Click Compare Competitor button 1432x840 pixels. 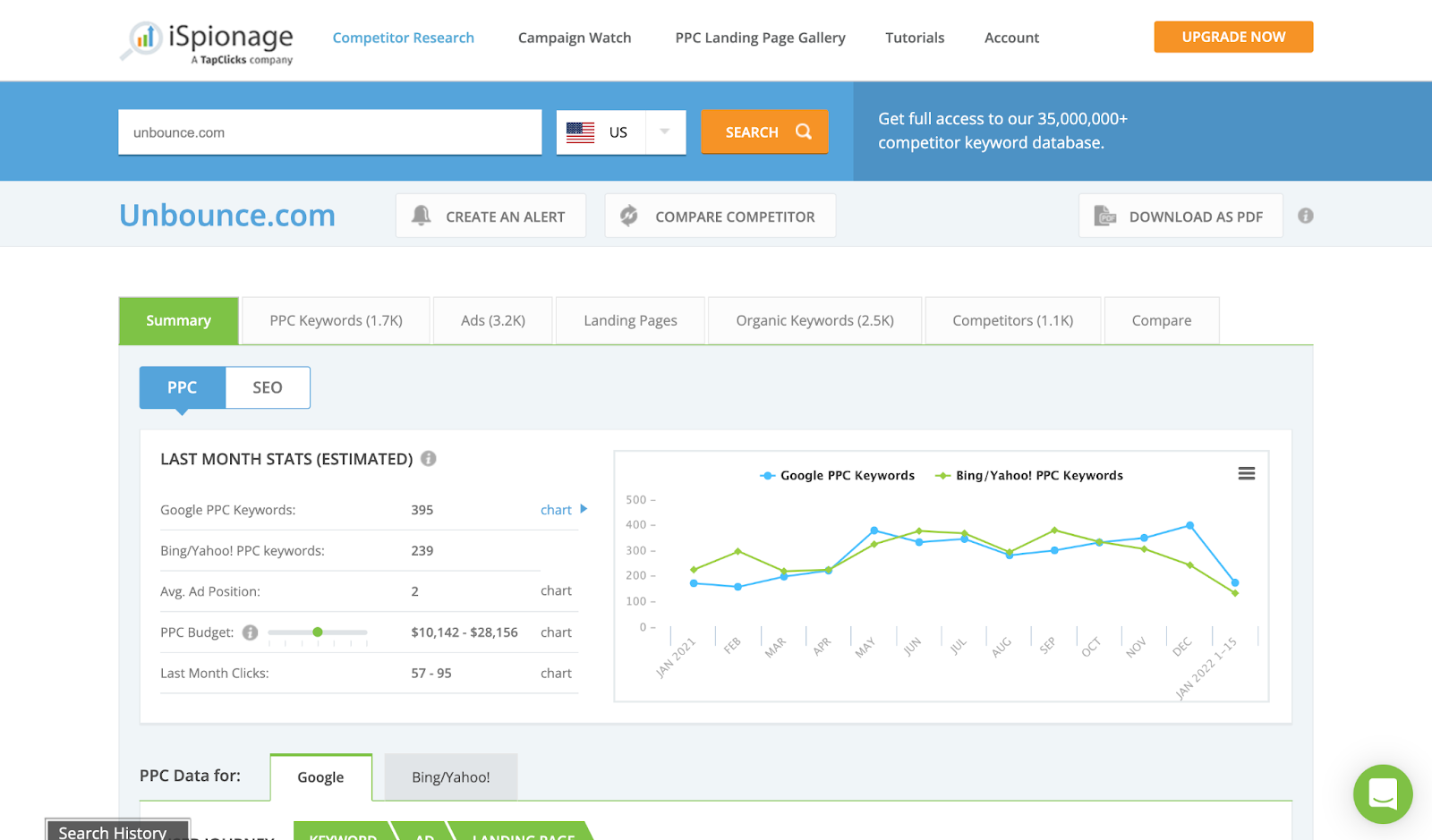[720, 216]
